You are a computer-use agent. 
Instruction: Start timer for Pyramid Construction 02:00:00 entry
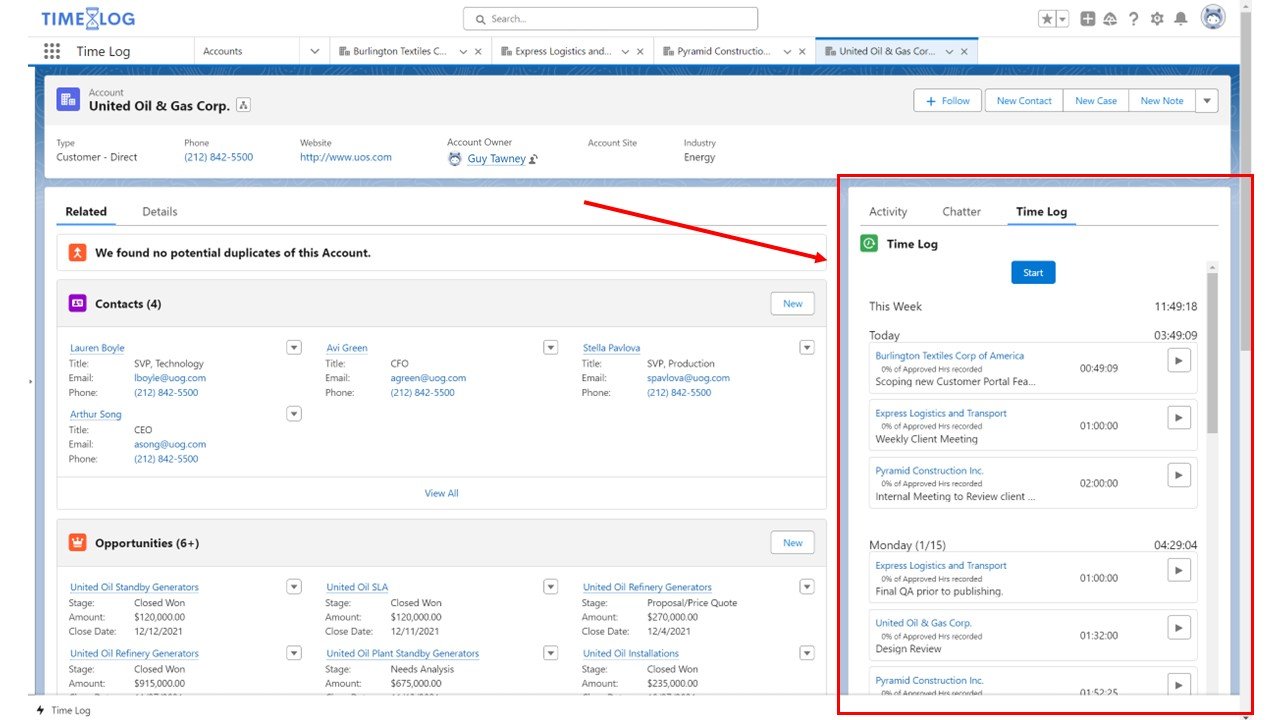point(1179,475)
